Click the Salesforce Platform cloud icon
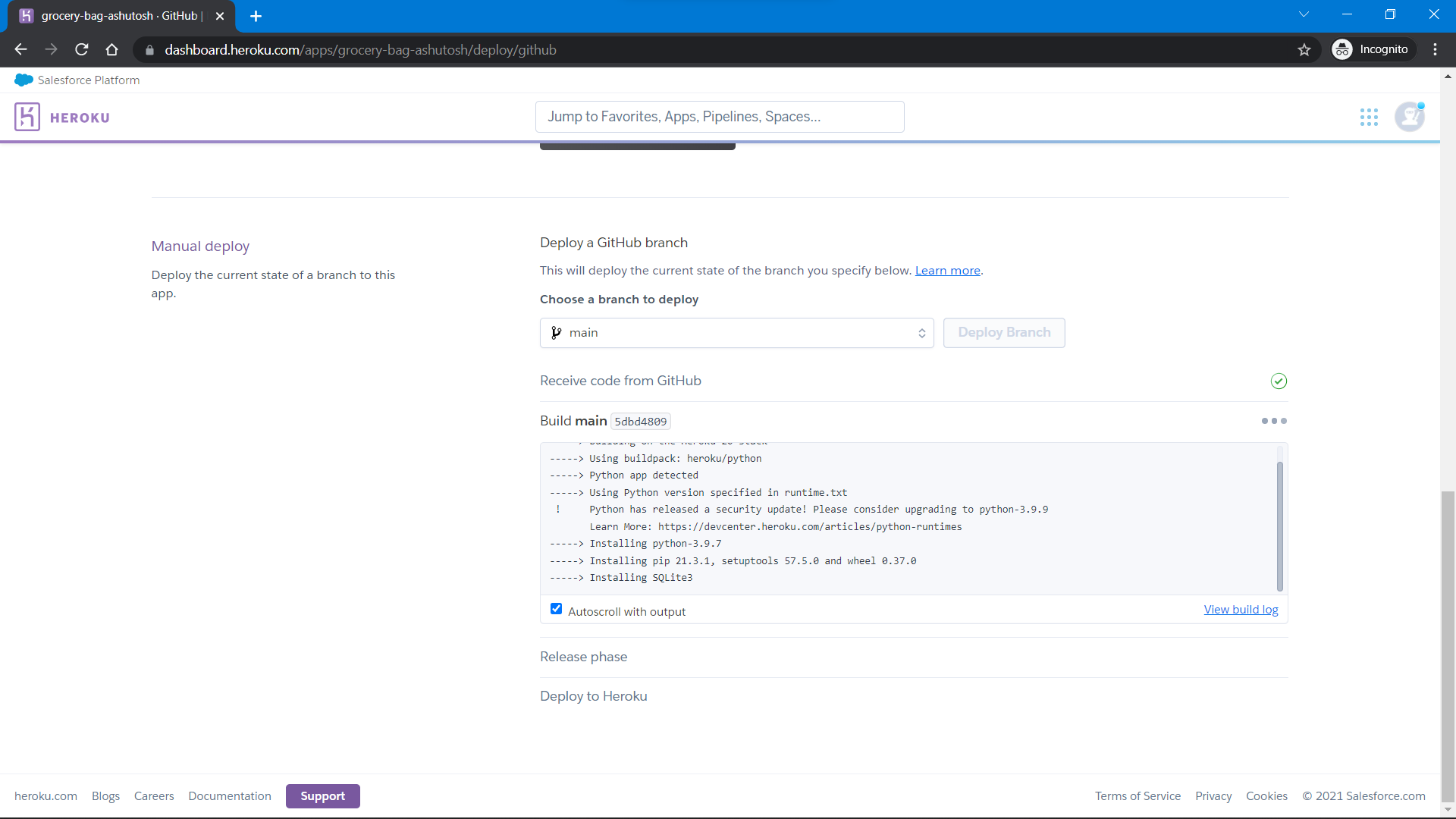The image size is (1456, 819). [24, 80]
